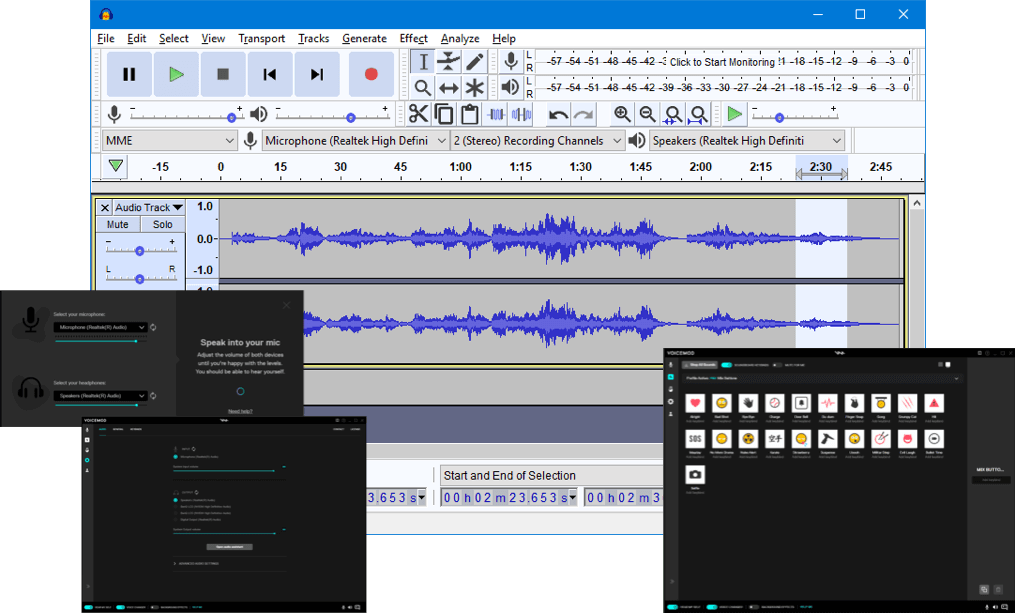Open the Effect menu
The height and width of the screenshot is (613, 1016).
413,38
